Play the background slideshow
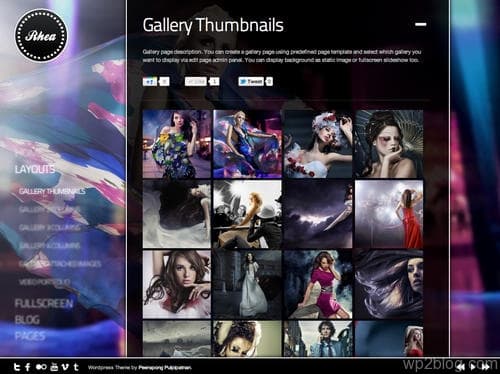The height and width of the screenshot is (374, 500). [473, 367]
